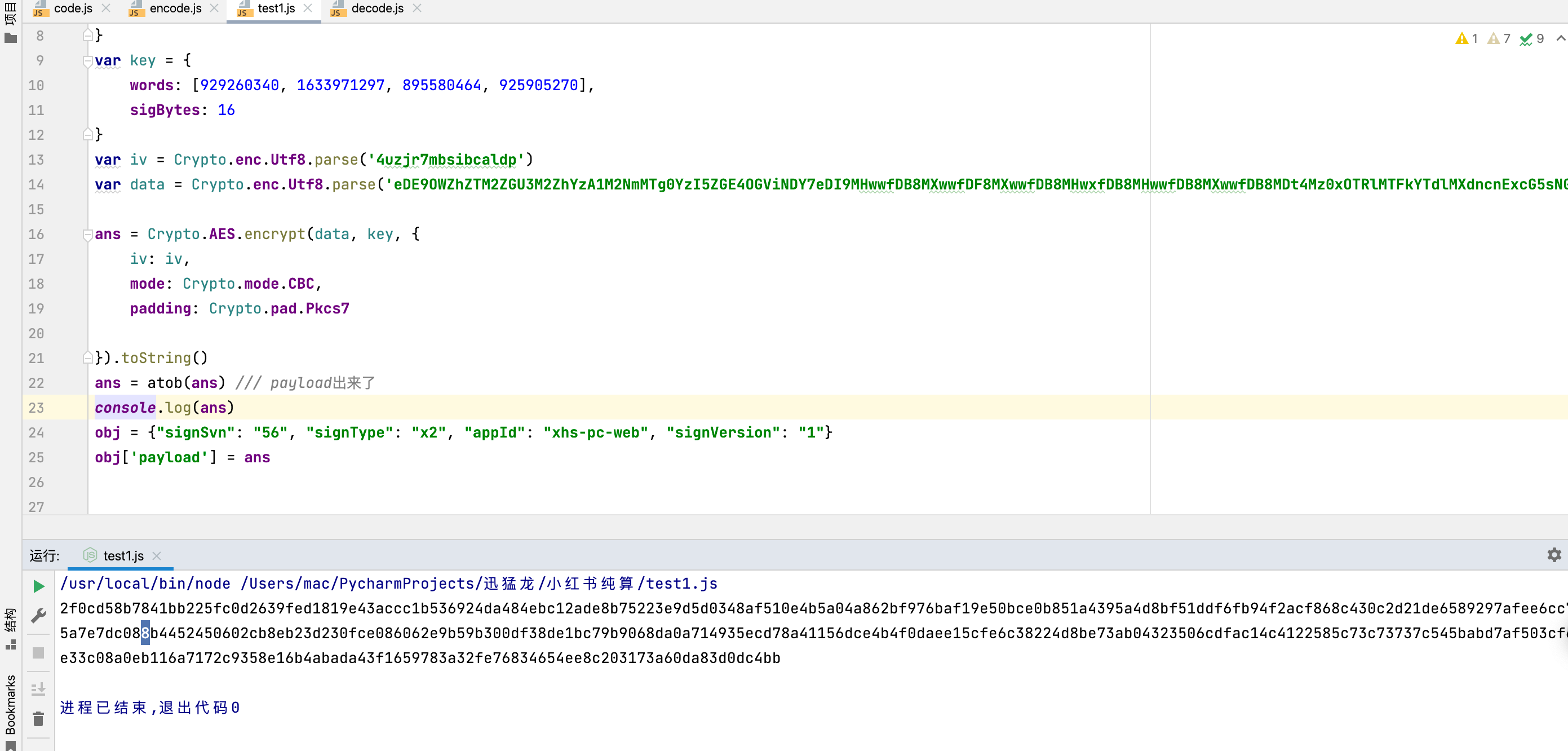1568x751 pixels.
Task: Rerun test1.js with the green play icon
Action: (x=38, y=586)
